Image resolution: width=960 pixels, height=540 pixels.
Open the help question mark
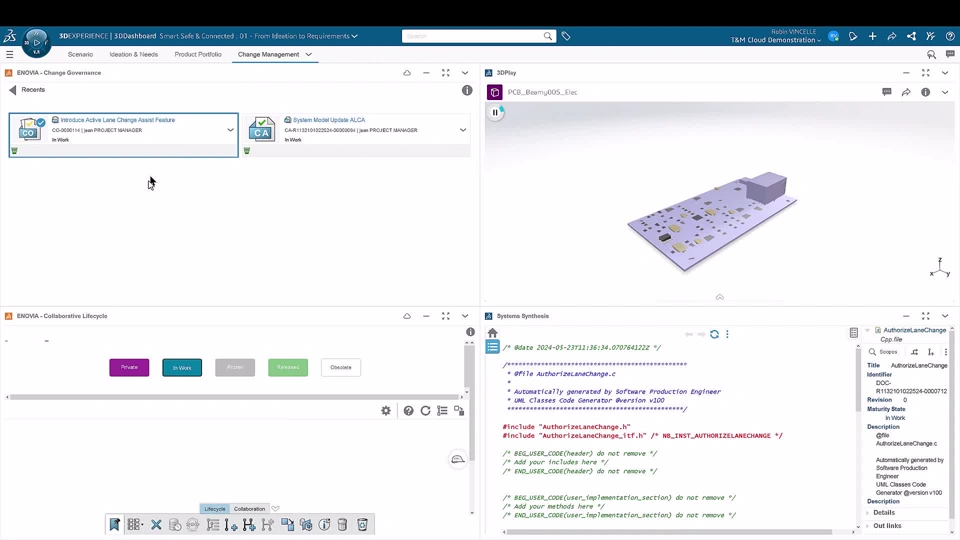coord(950,36)
